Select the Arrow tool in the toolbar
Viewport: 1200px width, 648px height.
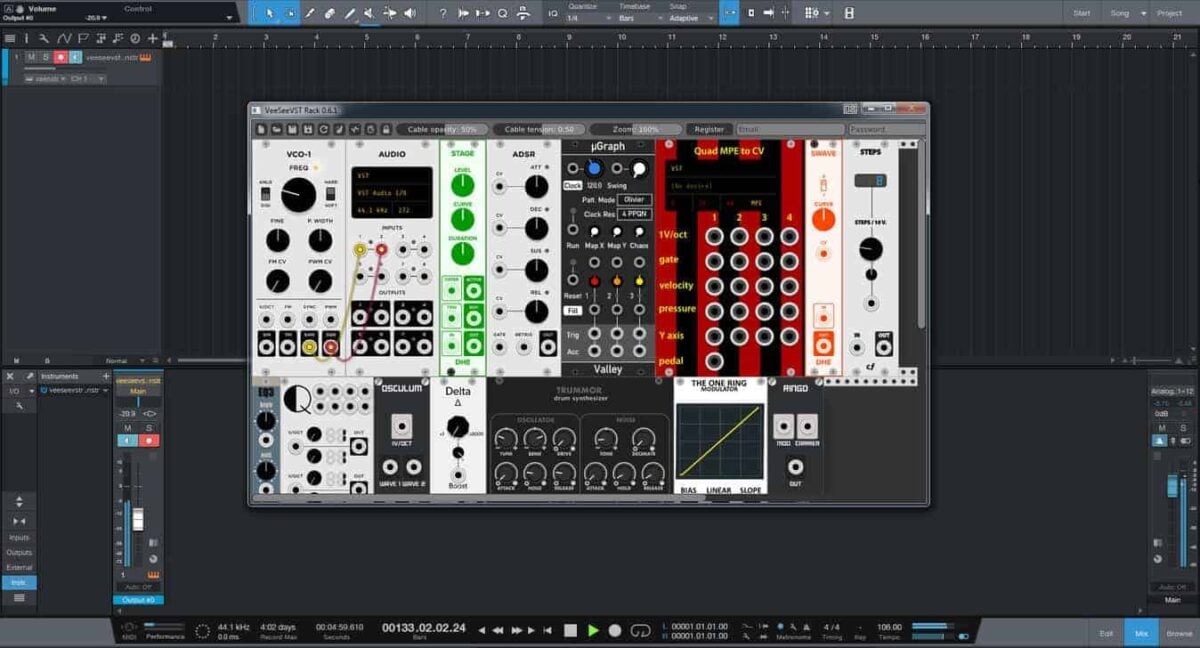[271, 12]
